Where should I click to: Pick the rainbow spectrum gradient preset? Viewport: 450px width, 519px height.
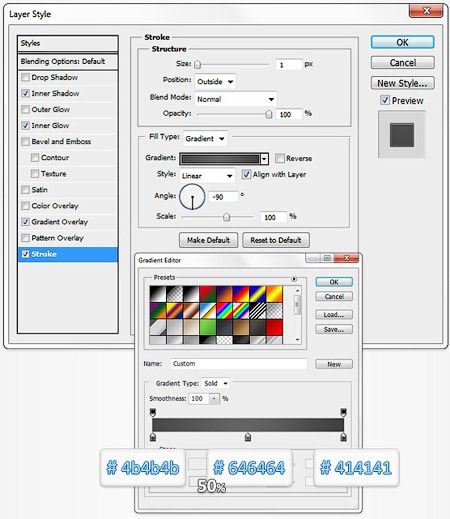pyautogui.click(x=224, y=310)
